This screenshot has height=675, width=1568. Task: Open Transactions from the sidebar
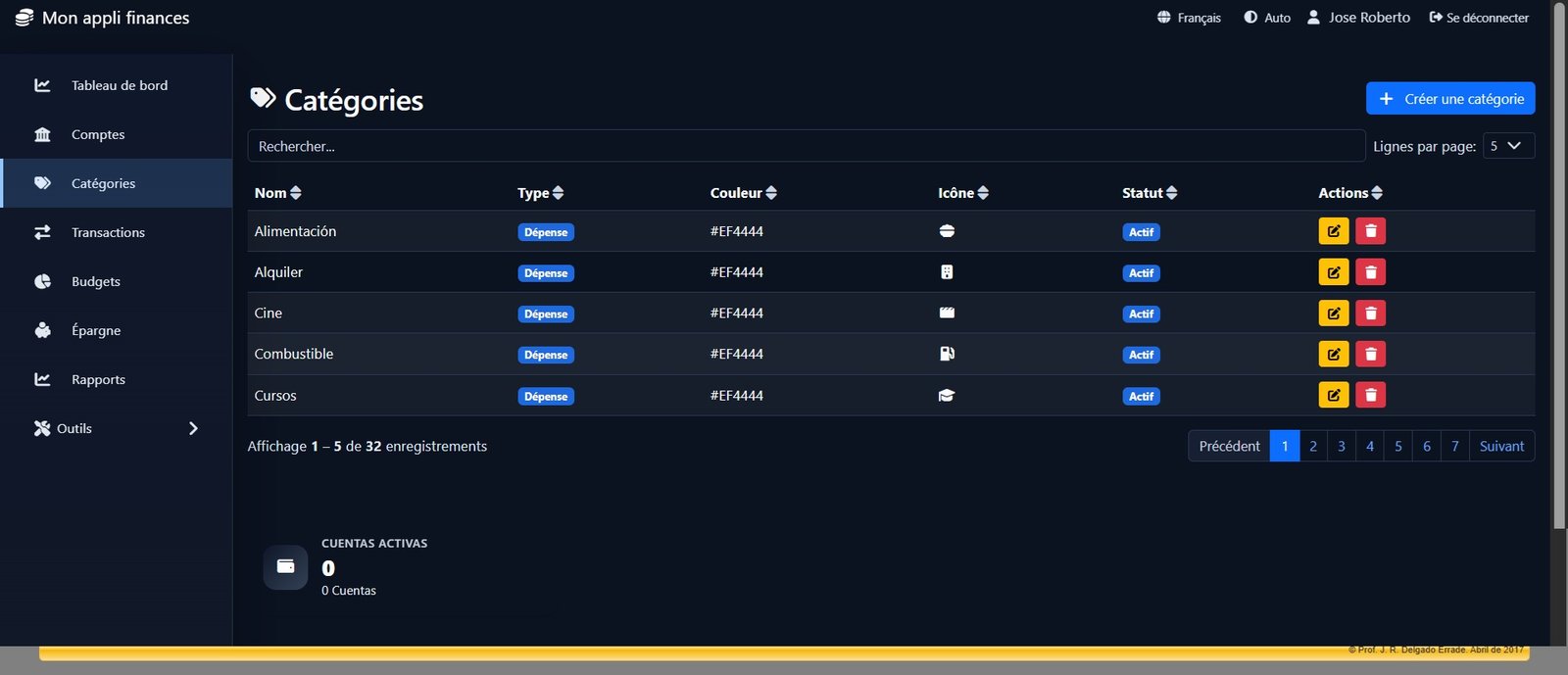tap(116, 232)
